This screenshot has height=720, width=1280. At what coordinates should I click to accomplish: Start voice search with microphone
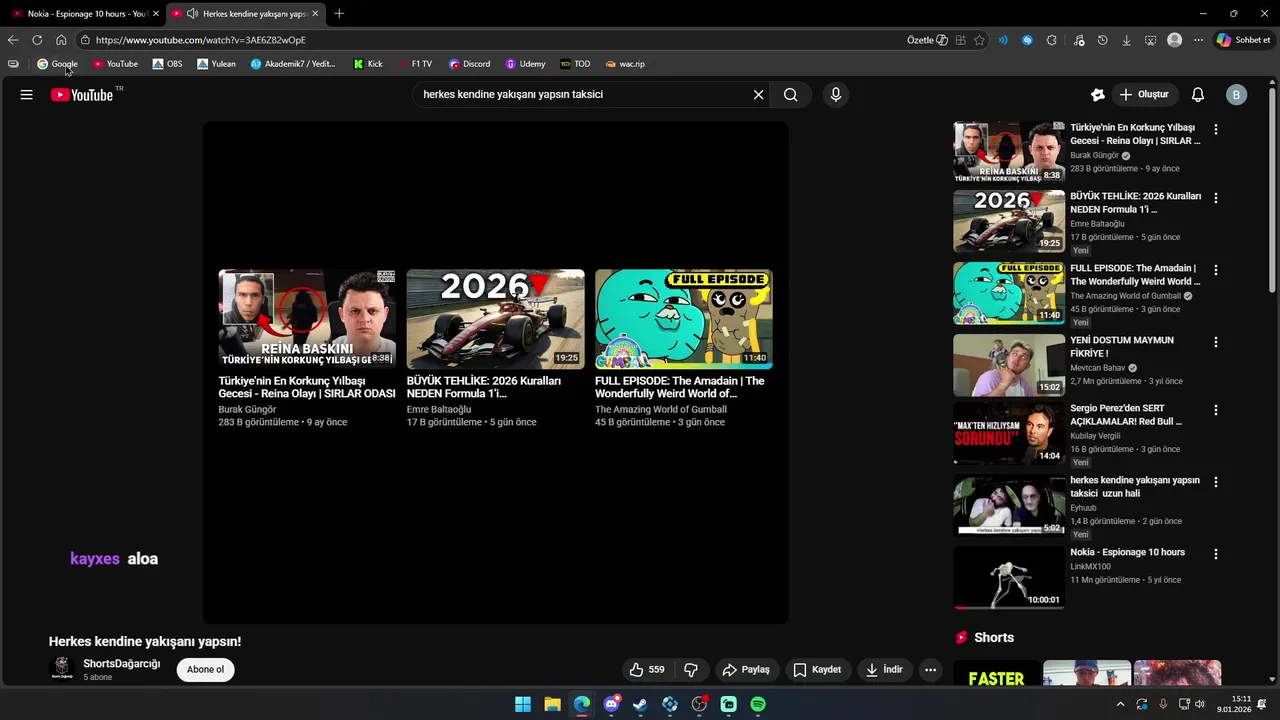tap(836, 95)
